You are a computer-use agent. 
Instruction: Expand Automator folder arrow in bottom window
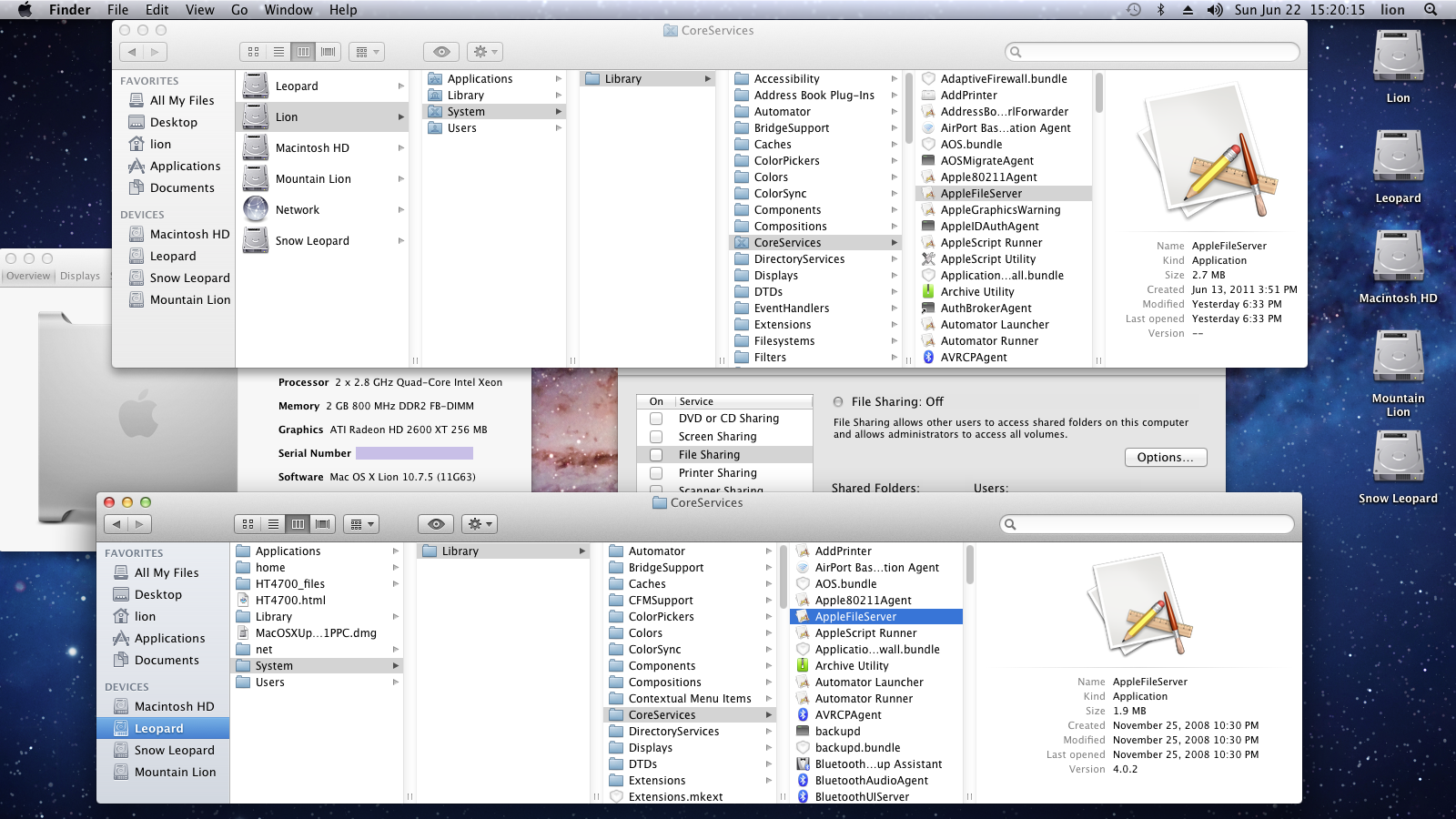(769, 551)
